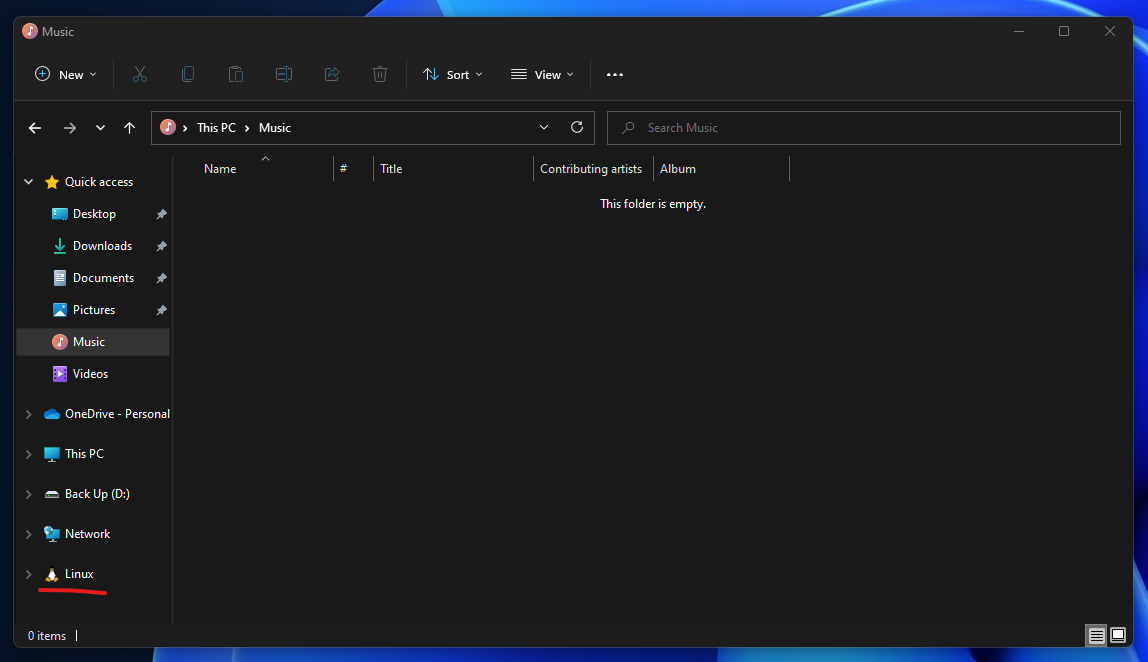The height and width of the screenshot is (662, 1148).
Task: Expand the Linux tree node
Action: pyautogui.click(x=29, y=574)
